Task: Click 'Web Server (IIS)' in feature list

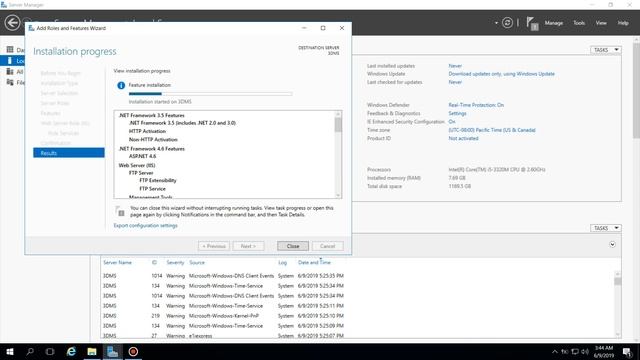Action: click(x=137, y=165)
